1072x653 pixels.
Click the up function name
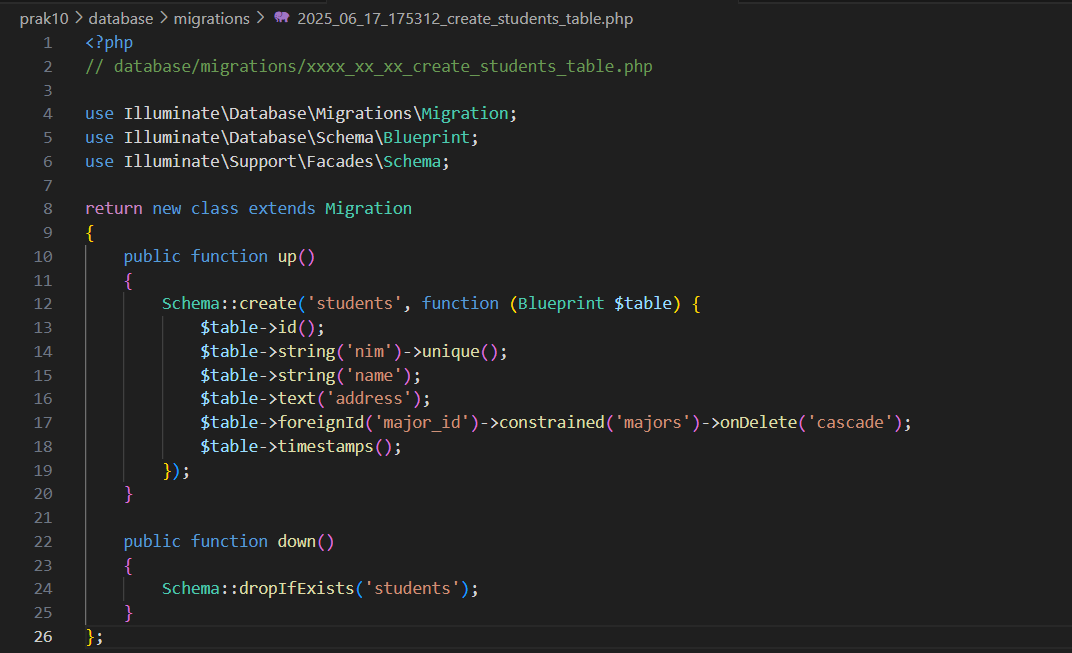(287, 256)
